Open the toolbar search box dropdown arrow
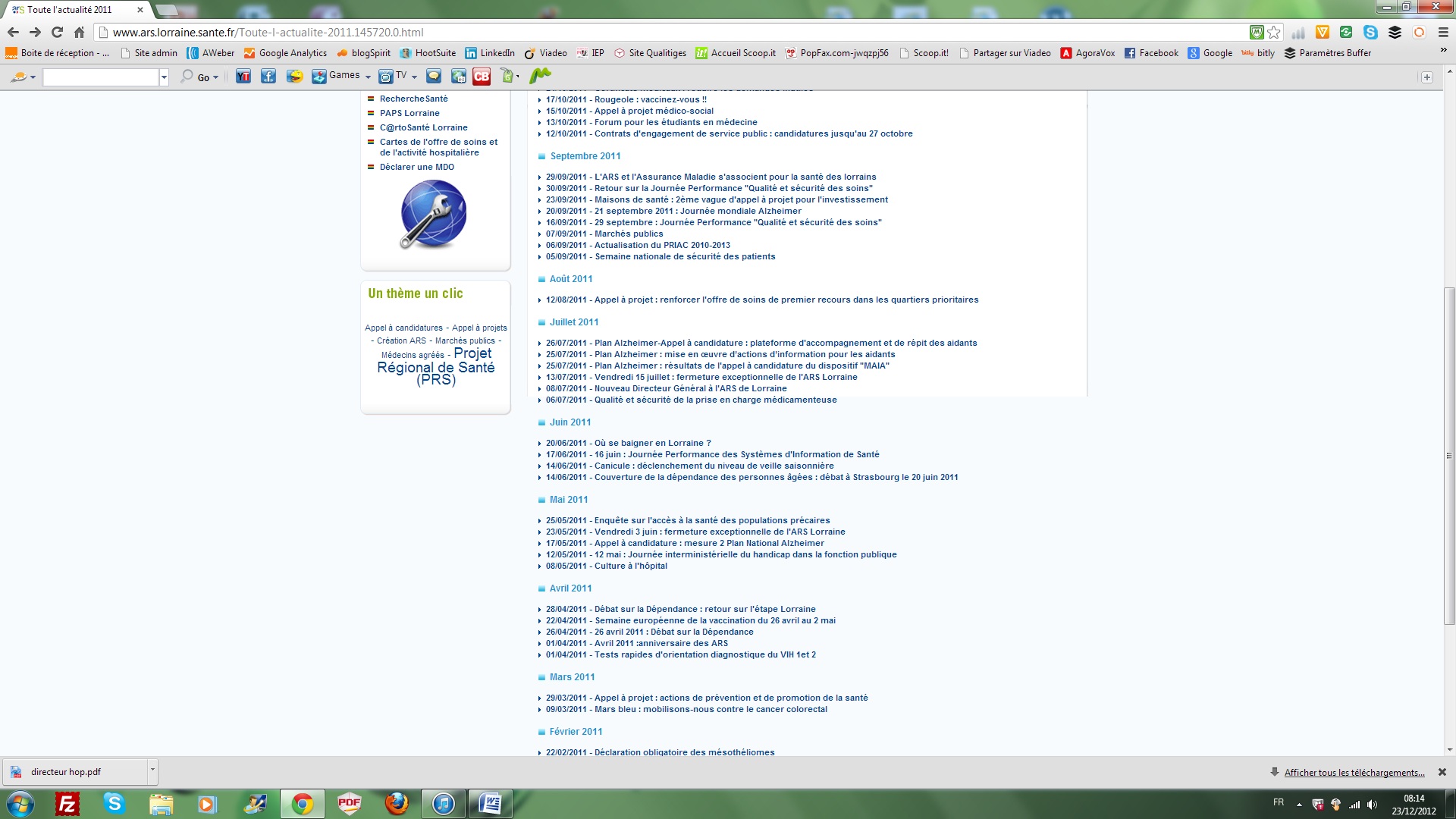 pyautogui.click(x=164, y=77)
